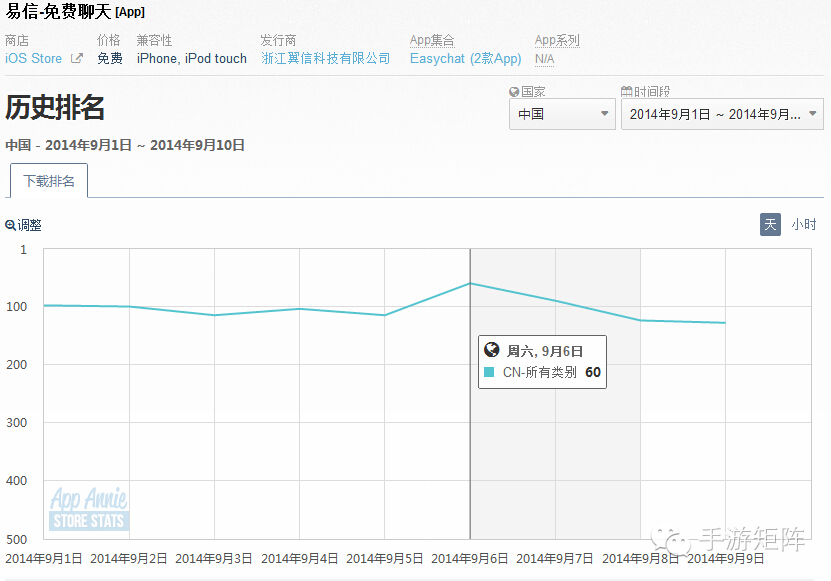
Task: Click the 调整 text link
Action: pyautogui.click(x=30, y=225)
